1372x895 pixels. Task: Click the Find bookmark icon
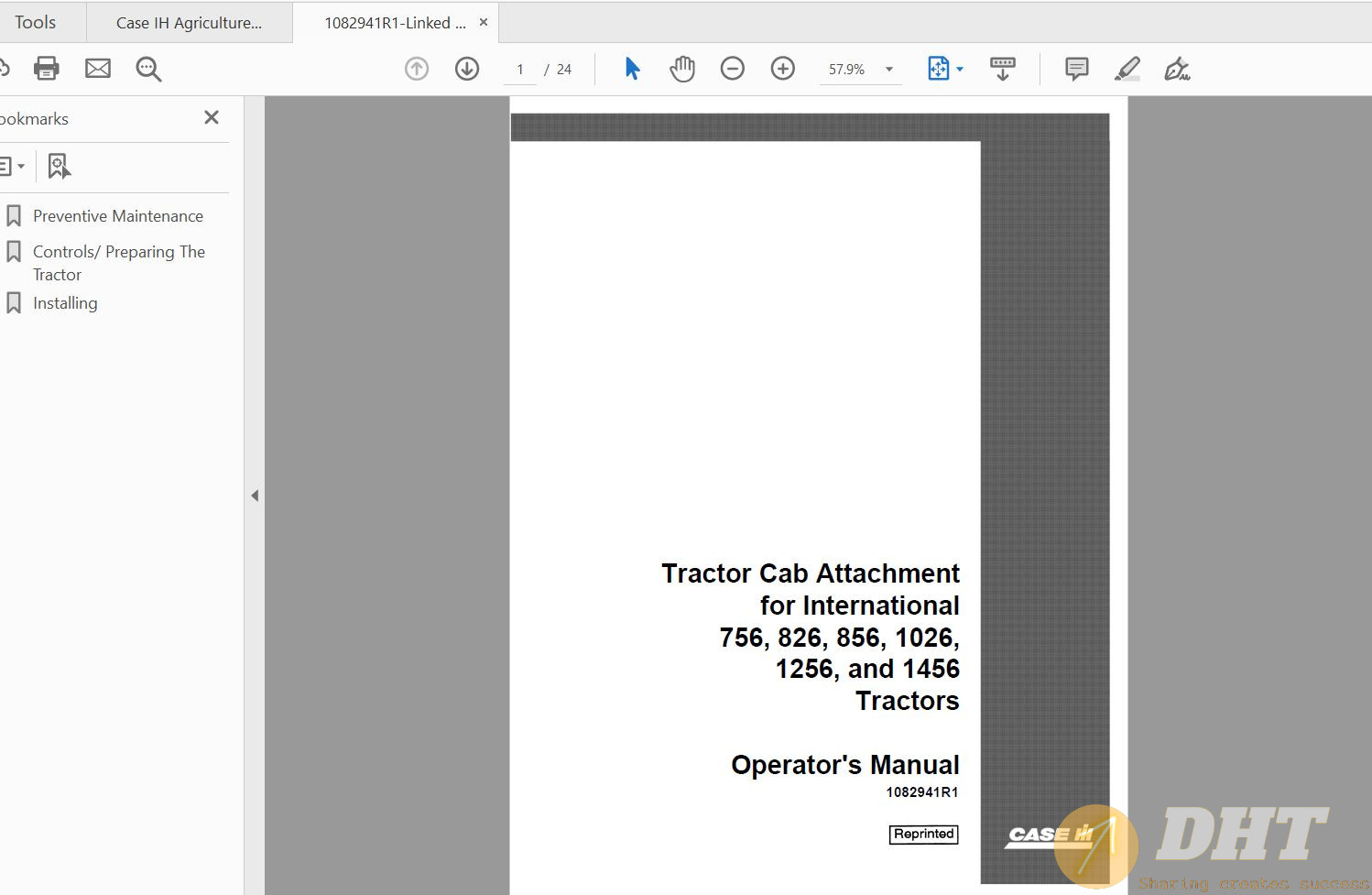click(59, 166)
